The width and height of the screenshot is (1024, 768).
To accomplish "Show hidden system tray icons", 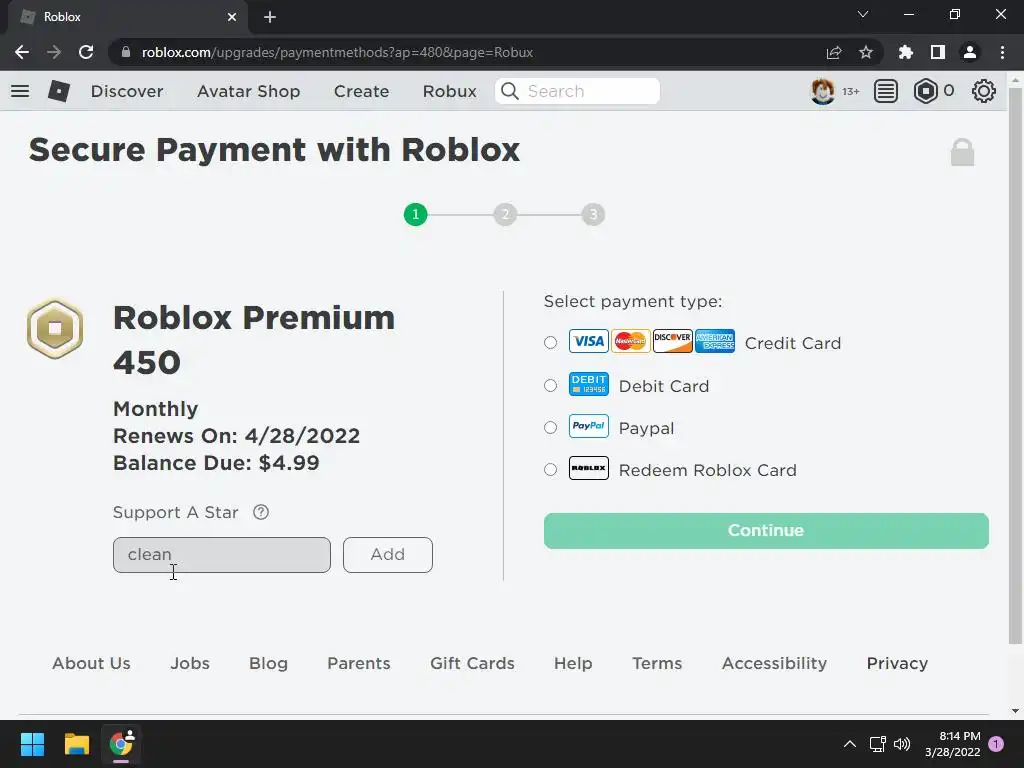I will click(x=850, y=744).
